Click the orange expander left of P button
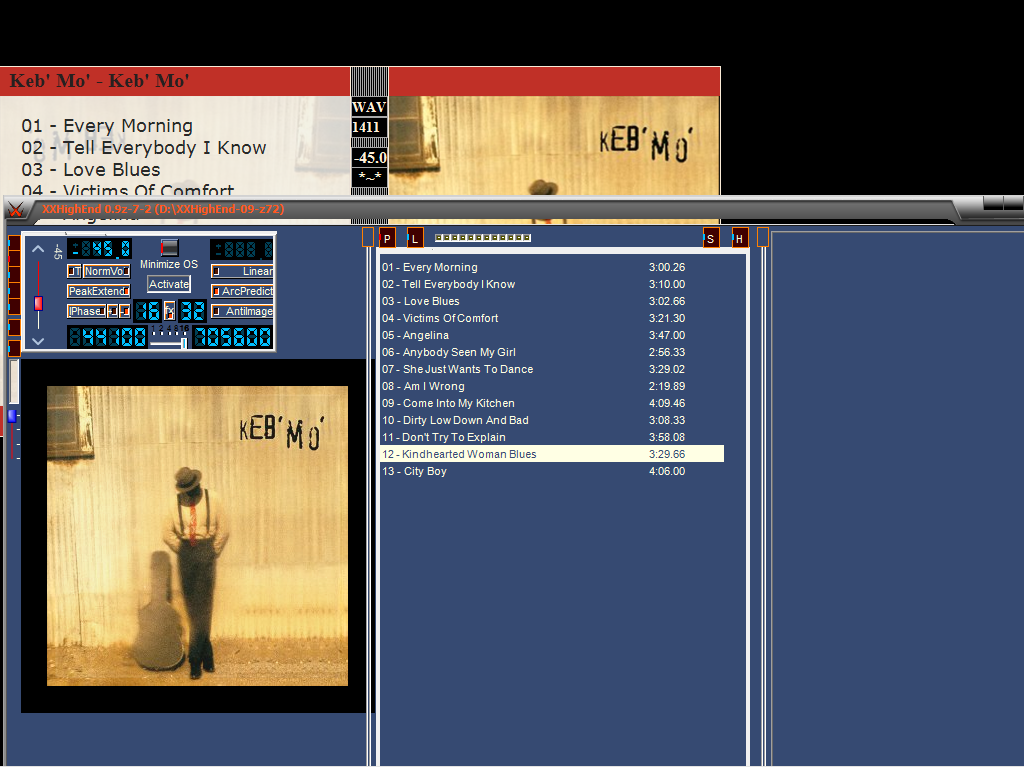The width and height of the screenshot is (1024, 768). (x=368, y=237)
